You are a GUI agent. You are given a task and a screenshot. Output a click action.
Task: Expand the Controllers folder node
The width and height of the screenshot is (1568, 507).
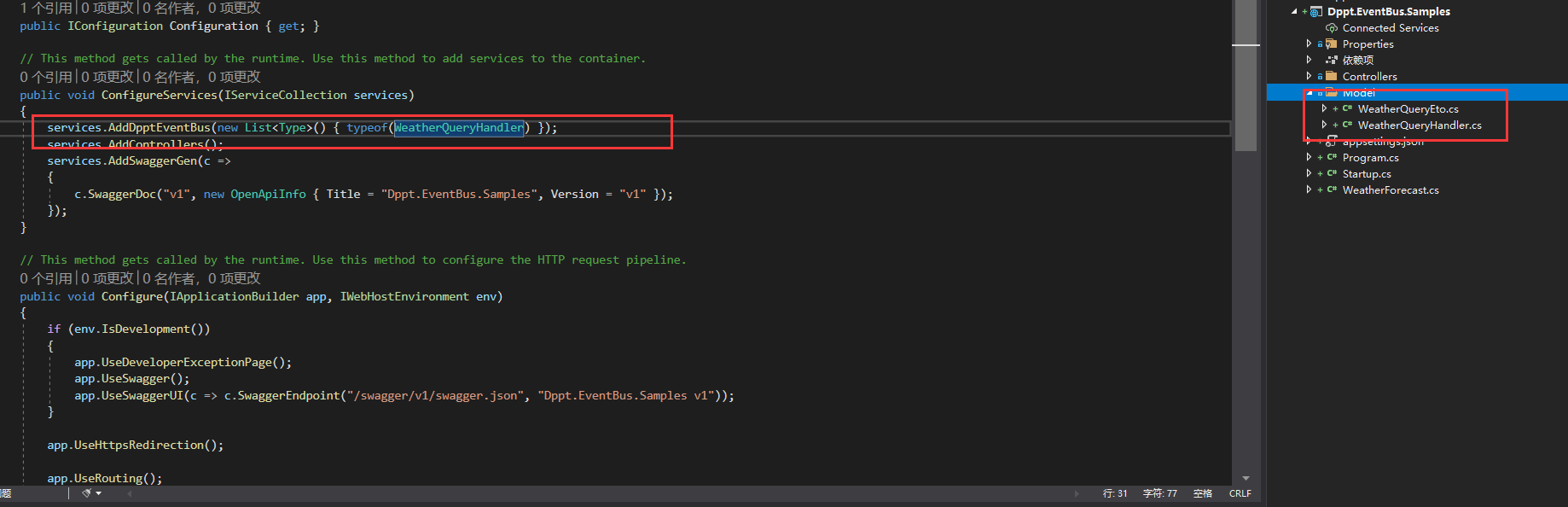click(x=1309, y=77)
